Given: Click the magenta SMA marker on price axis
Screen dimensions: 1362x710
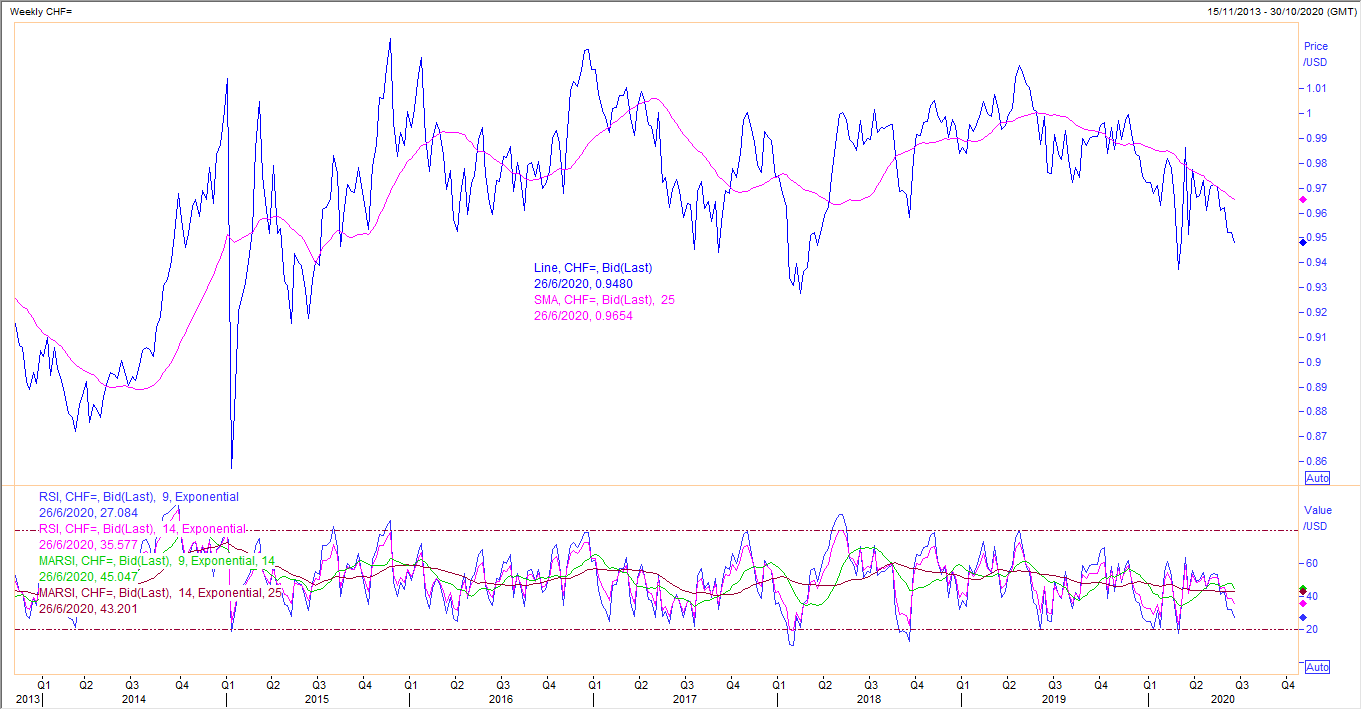Looking at the screenshot, I should coord(1302,200).
